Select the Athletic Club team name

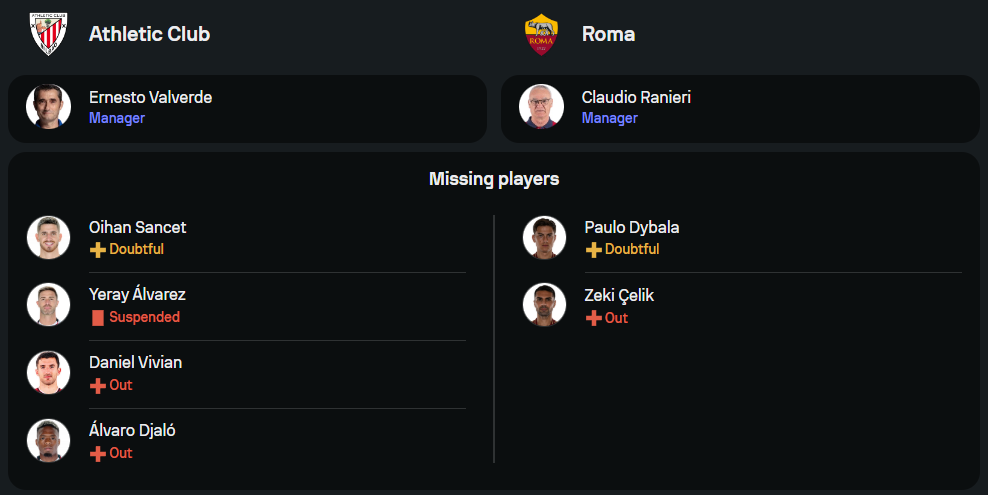149,34
